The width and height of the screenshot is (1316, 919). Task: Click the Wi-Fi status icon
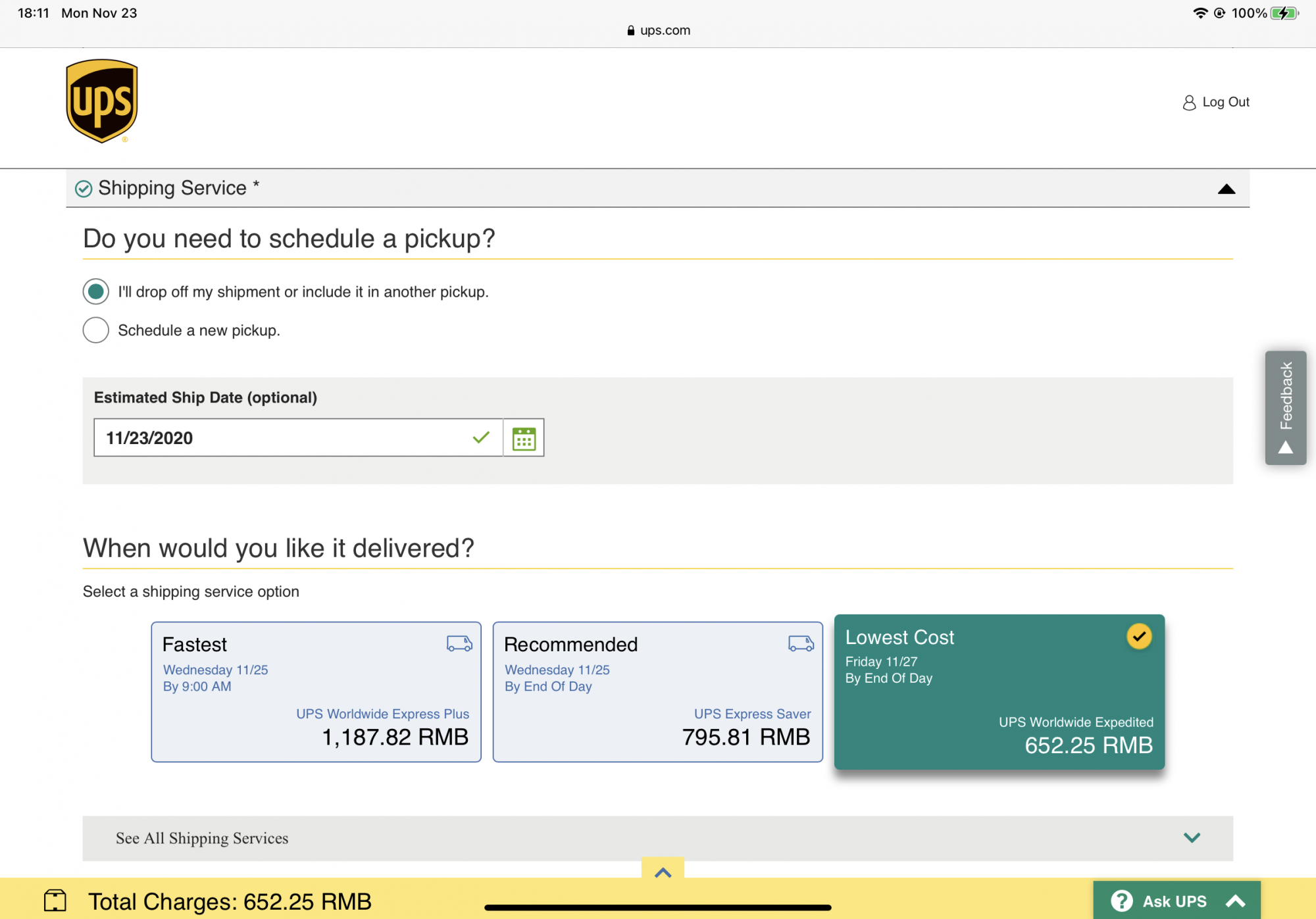coord(1200,13)
